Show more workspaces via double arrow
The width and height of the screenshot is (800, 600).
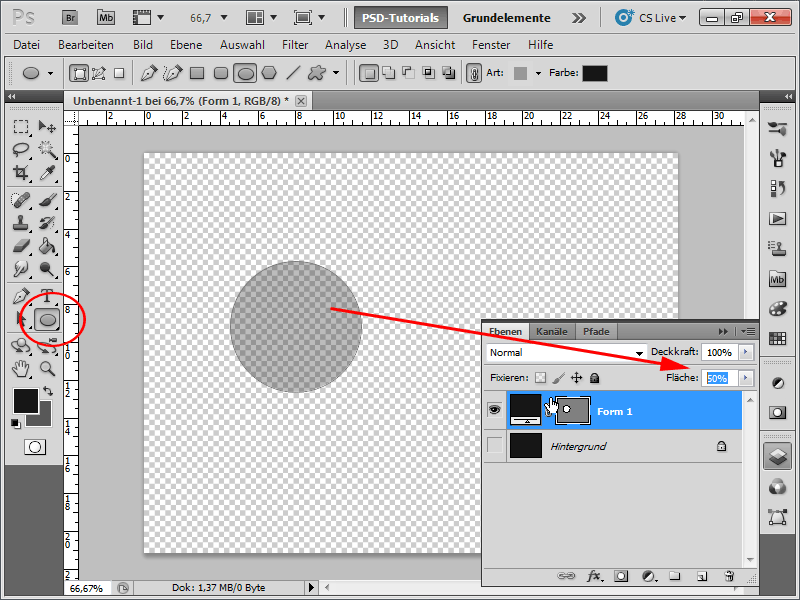pos(579,18)
